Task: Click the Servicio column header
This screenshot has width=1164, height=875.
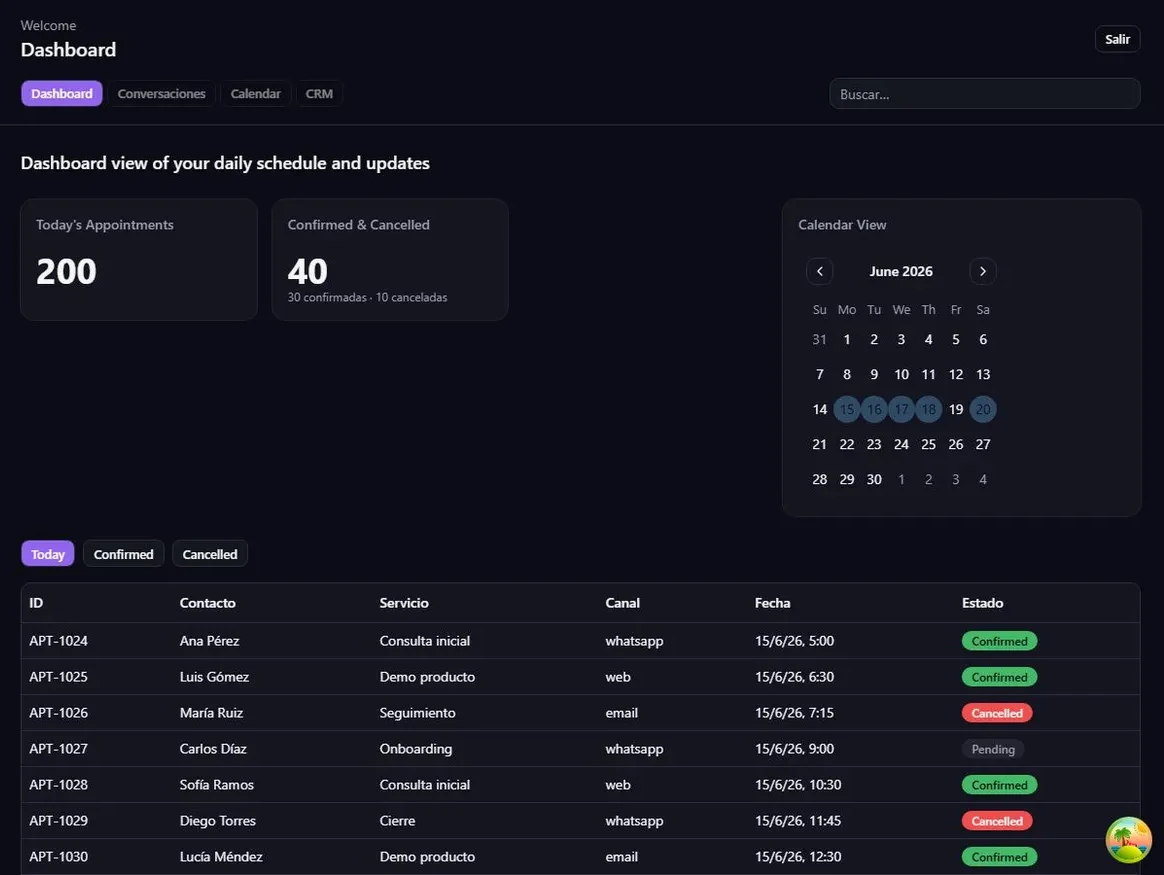Action: [404, 603]
